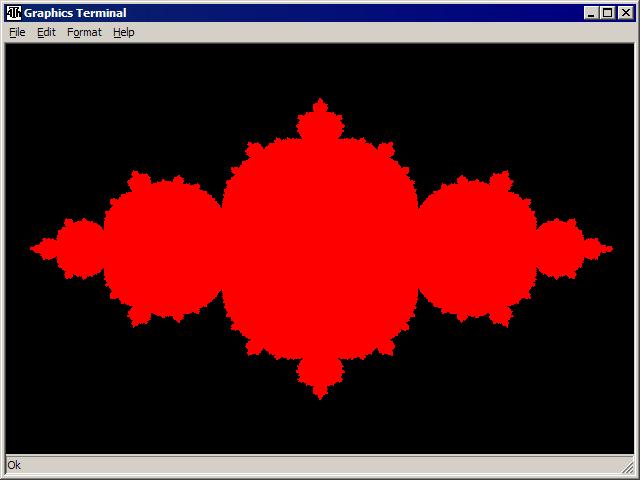This screenshot has height=480, width=640.
Task: Click the "Graphics Terminal" title text
Action: [x=75, y=13]
